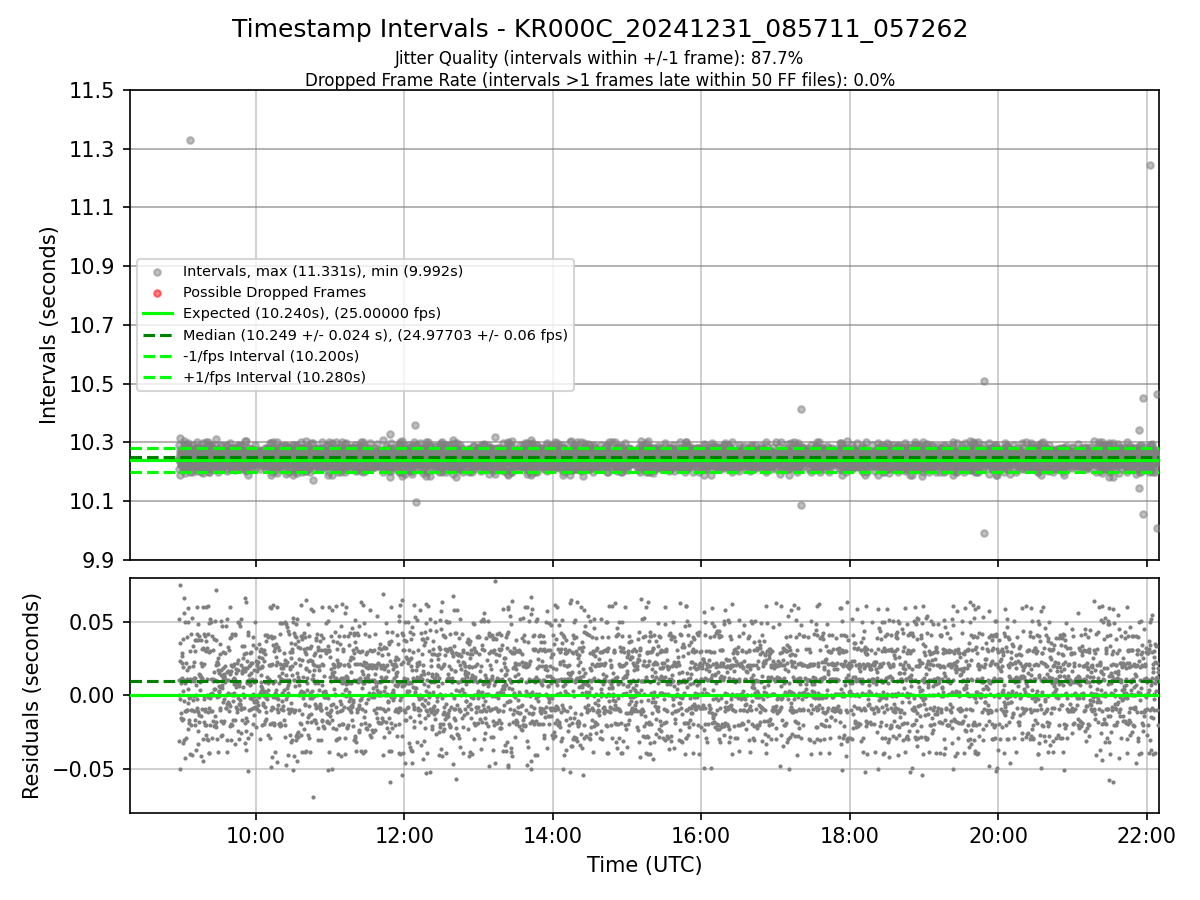Screen dimensions: 1200x900
Task: Click the 14:00 time tick label
Action: [552, 835]
